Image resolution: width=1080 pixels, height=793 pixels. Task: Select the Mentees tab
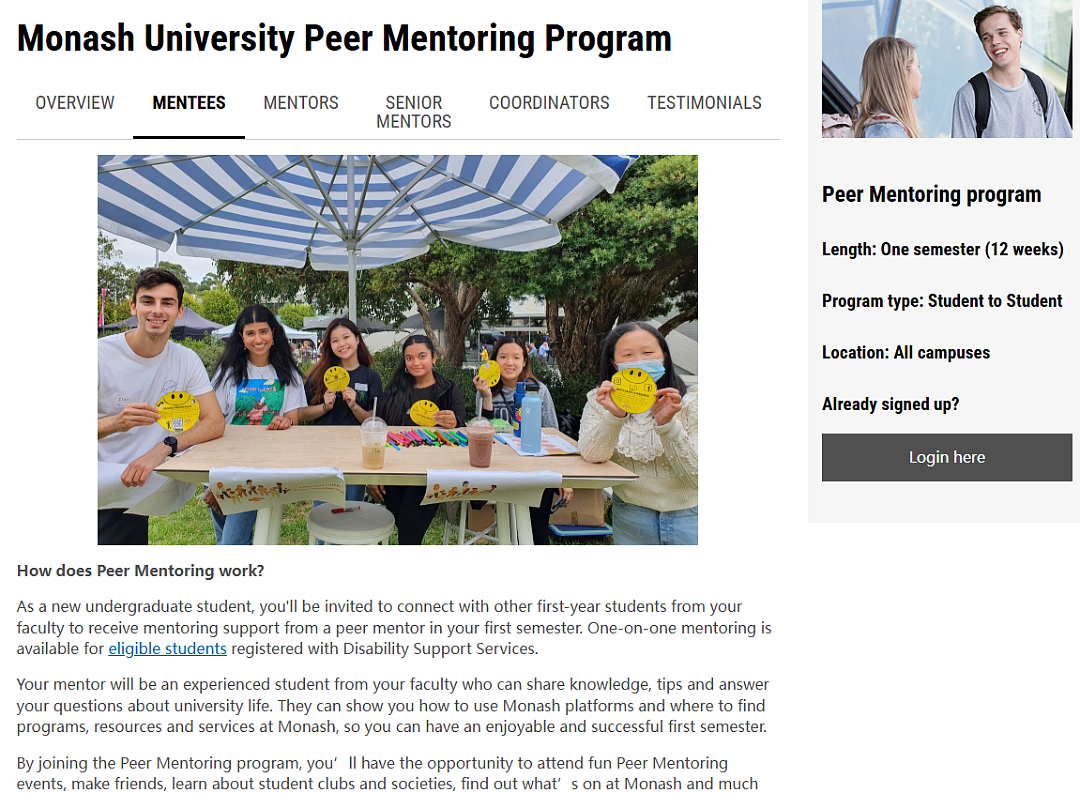(189, 103)
